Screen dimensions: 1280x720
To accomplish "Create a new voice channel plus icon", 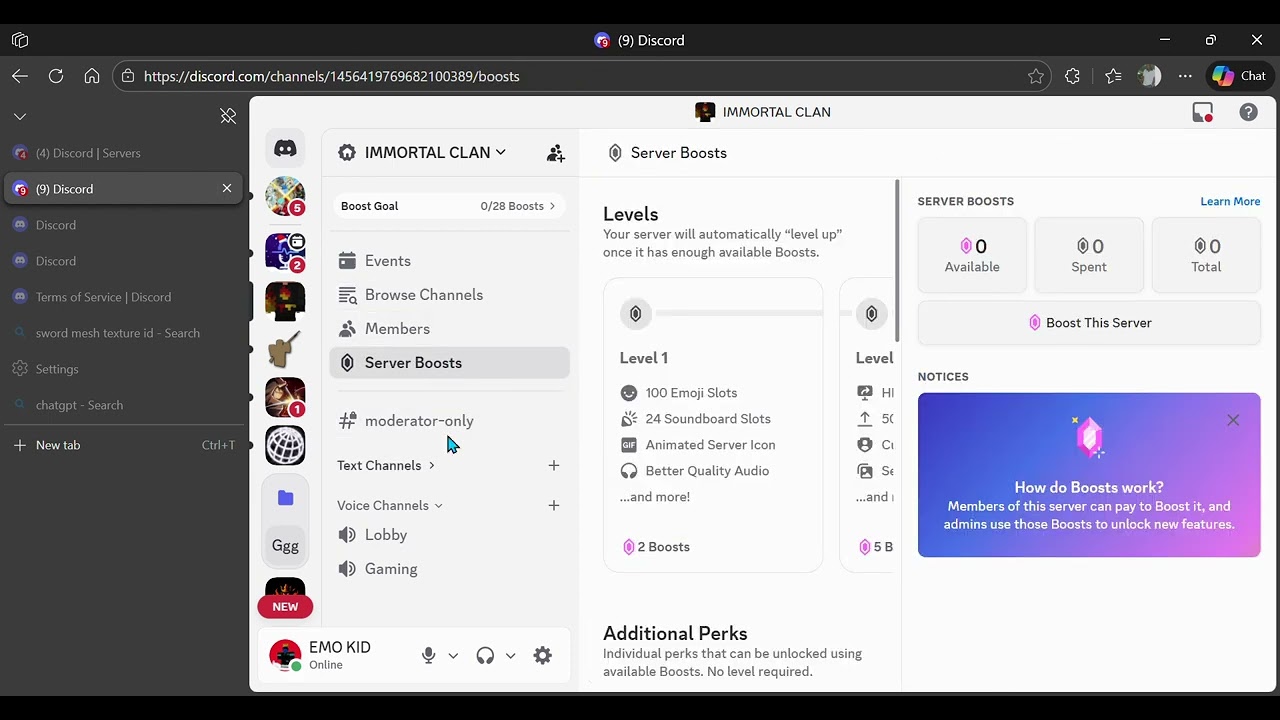I will (x=554, y=505).
